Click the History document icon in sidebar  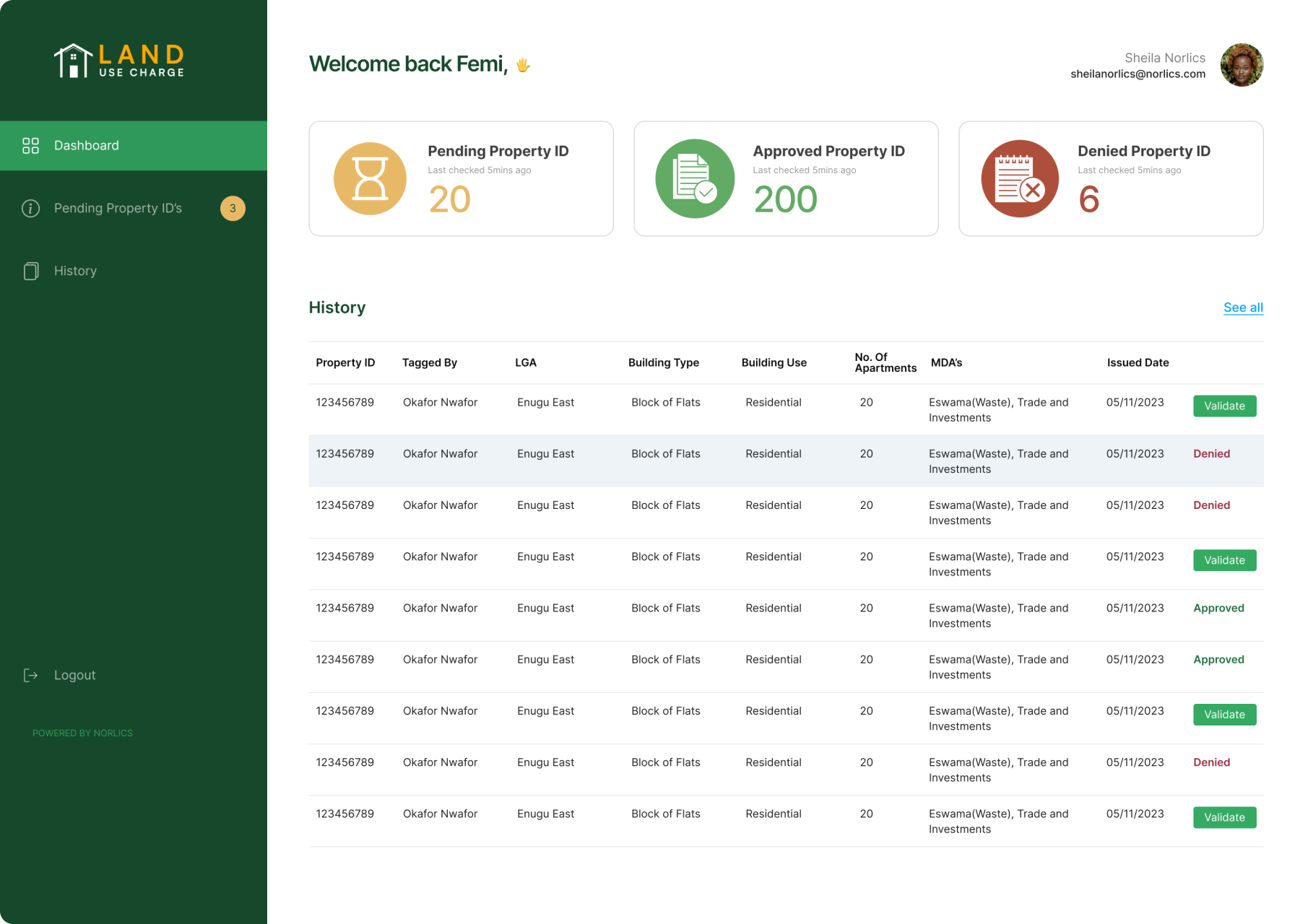click(31, 271)
